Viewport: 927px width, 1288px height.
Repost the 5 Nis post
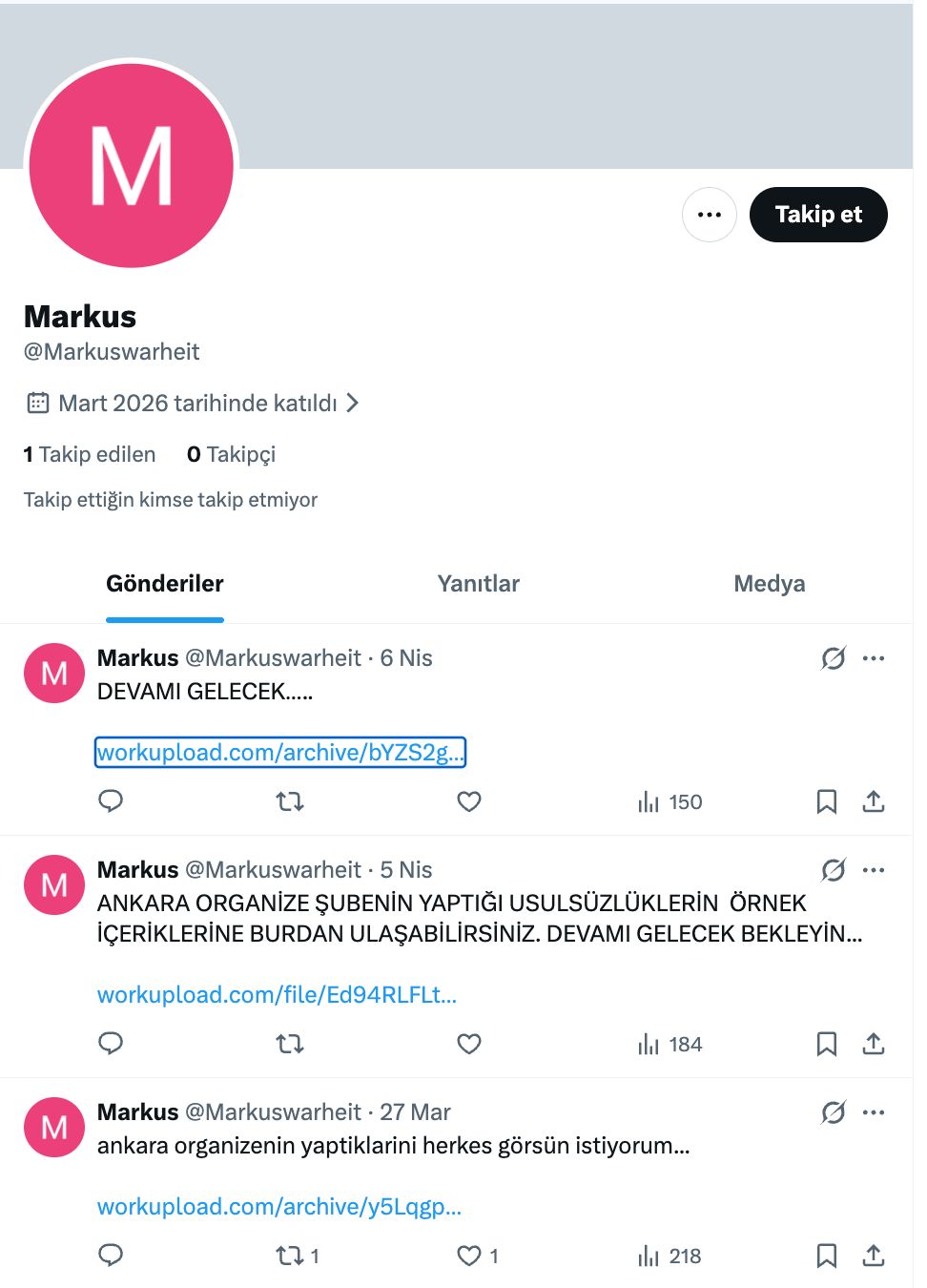(290, 1044)
